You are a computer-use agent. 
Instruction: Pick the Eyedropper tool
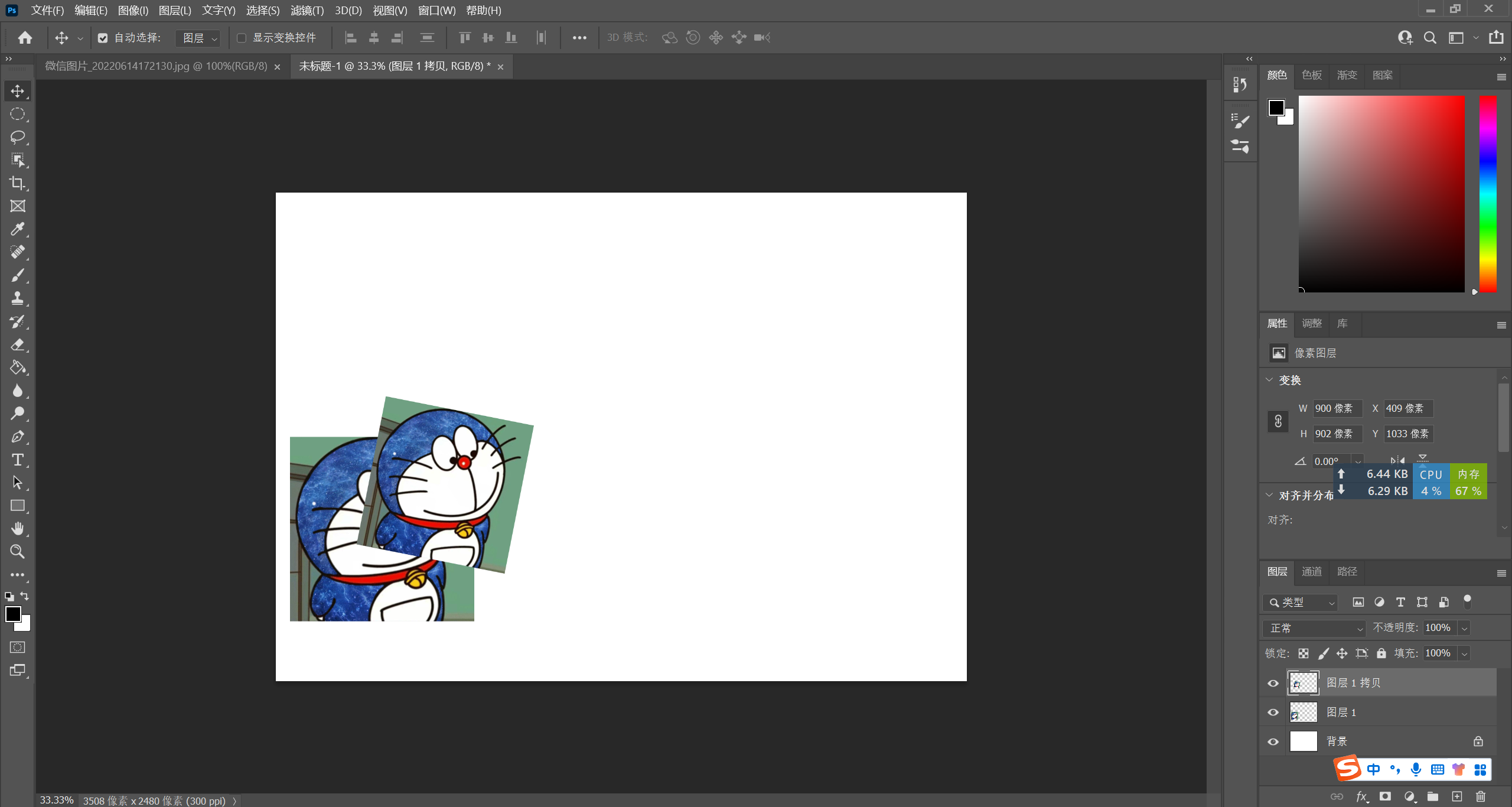[x=17, y=229]
